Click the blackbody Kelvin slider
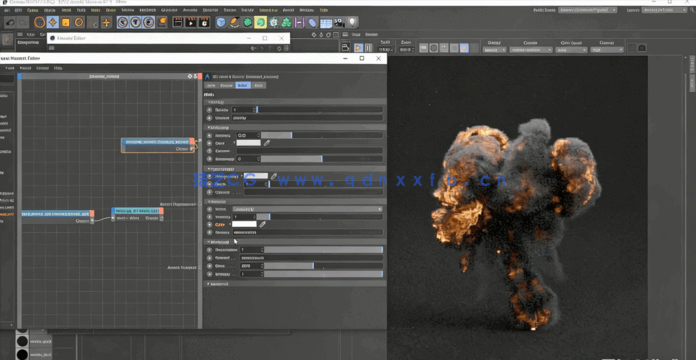 pyautogui.click(x=324, y=266)
